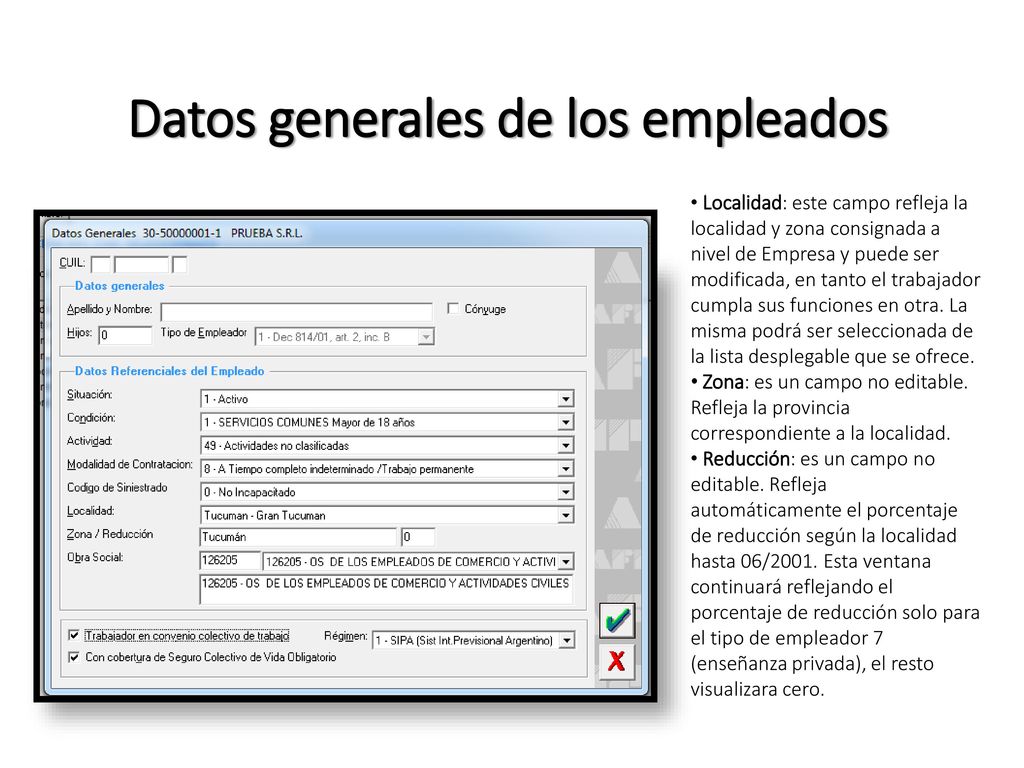Click the Datos Generales window title bar
This screenshot has height=768, width=1024.
point(346,233)
